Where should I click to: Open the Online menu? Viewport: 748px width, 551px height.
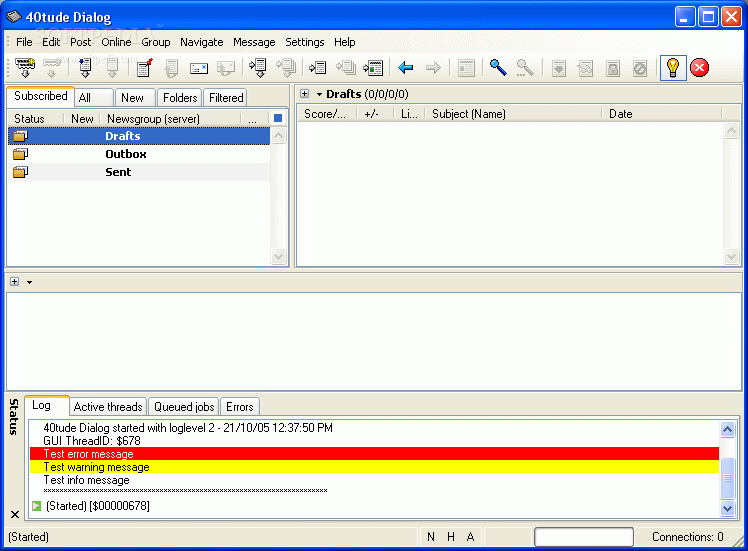[116, 42]
